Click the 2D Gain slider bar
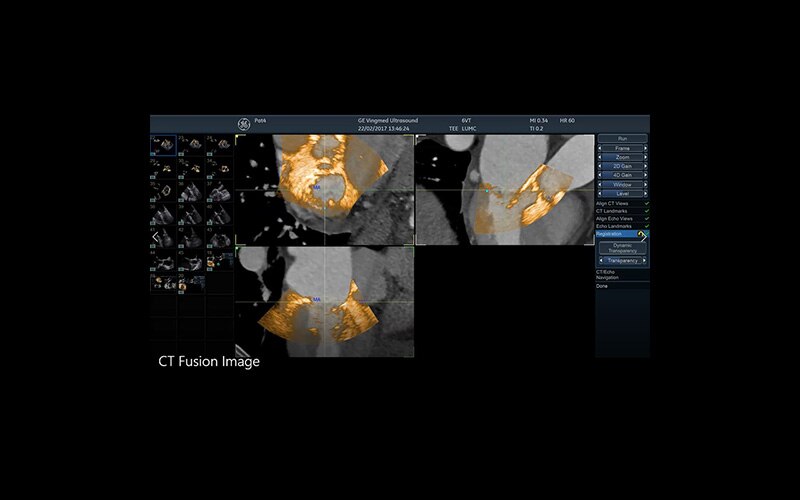The width and height of the screenshot is (800, 500). 622,166
